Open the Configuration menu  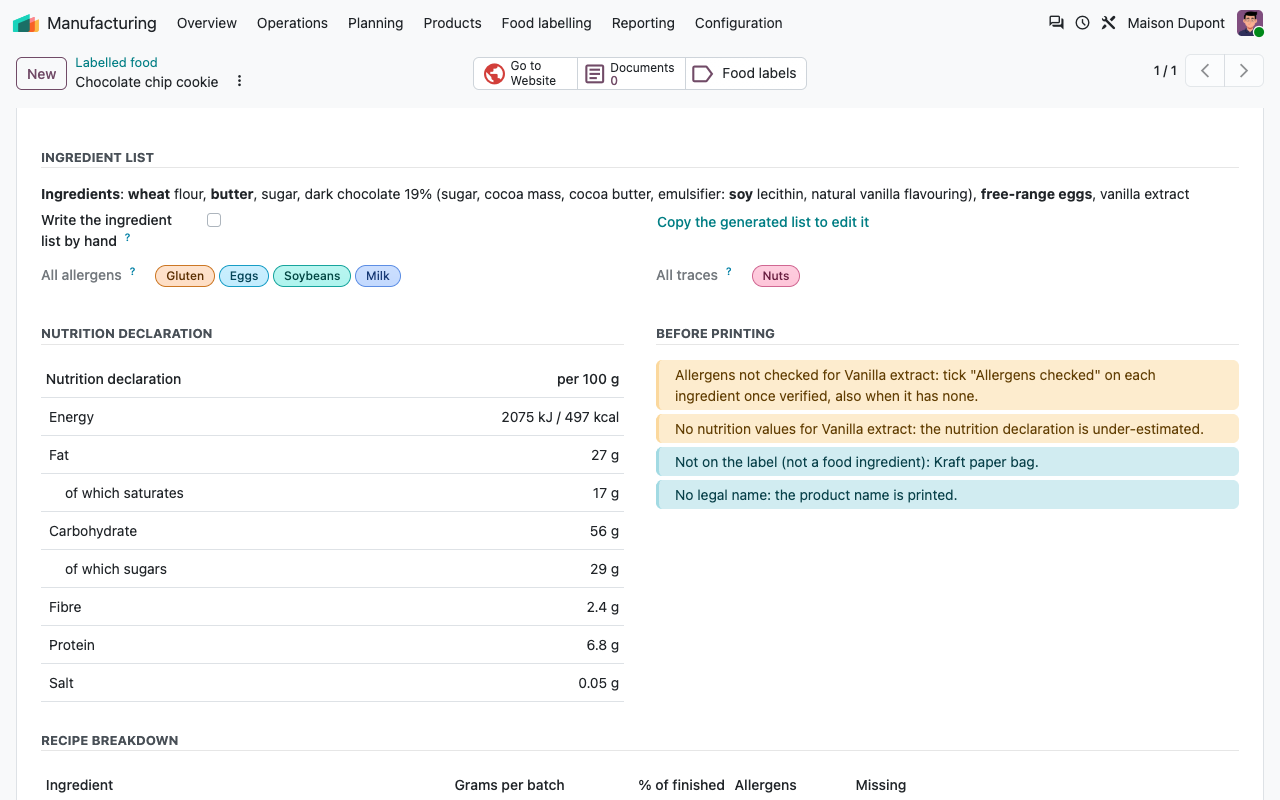[739, 23]
